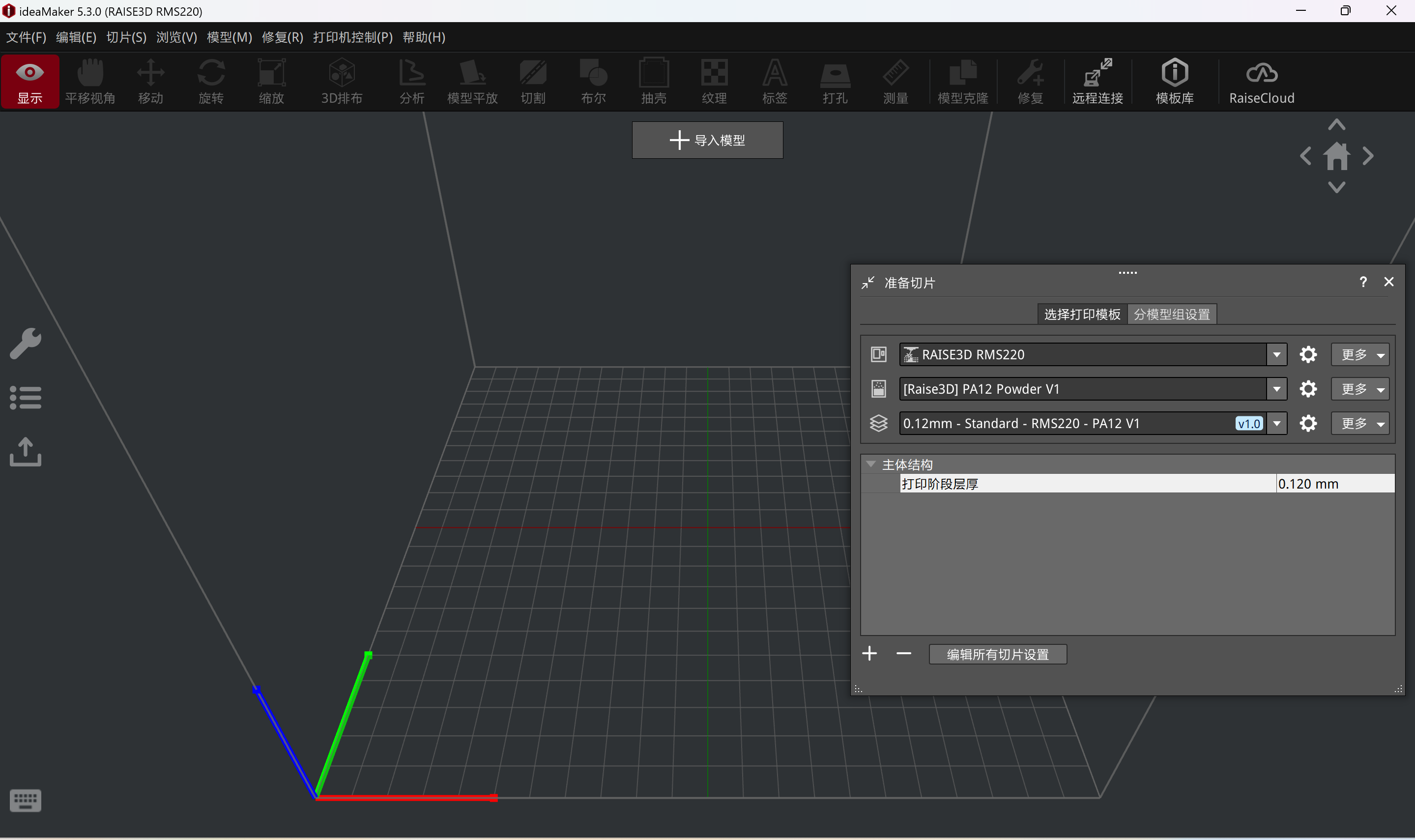Close the 准备切片 panel
Image resolution: width=1415 pixels, height=840 pixels.
1389,282
